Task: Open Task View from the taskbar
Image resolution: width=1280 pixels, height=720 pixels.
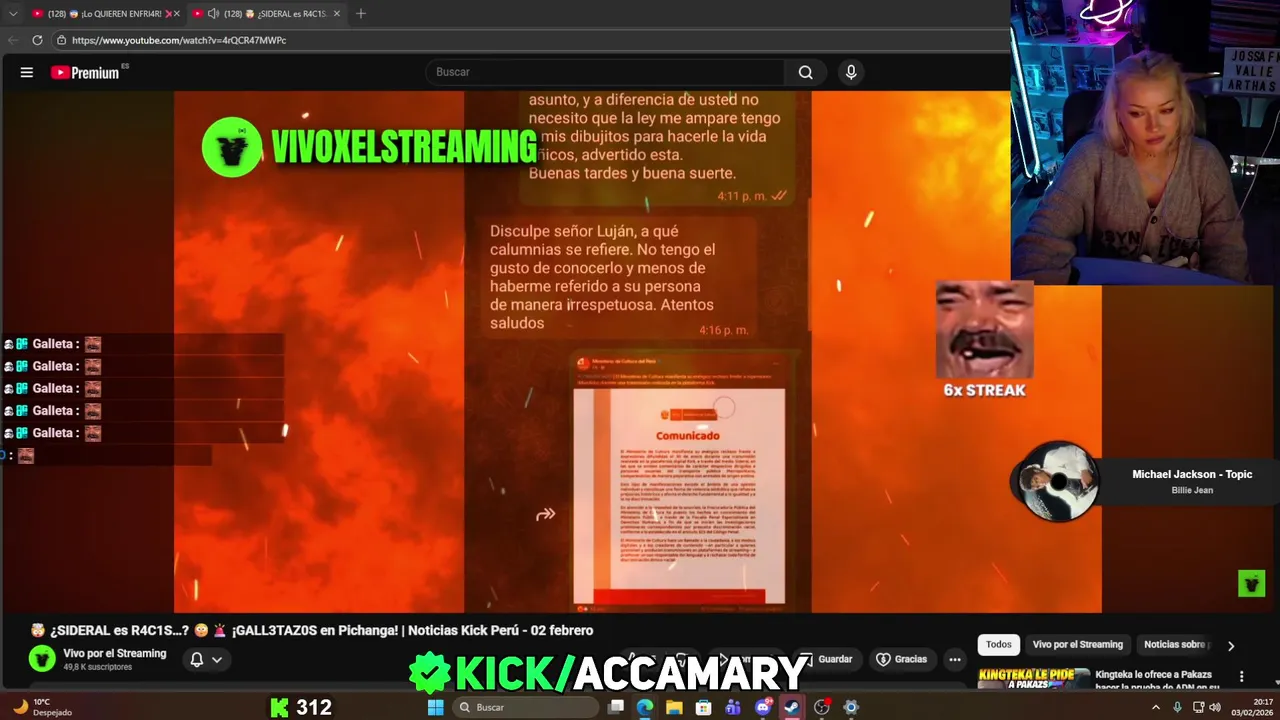Action: [616, 707]
